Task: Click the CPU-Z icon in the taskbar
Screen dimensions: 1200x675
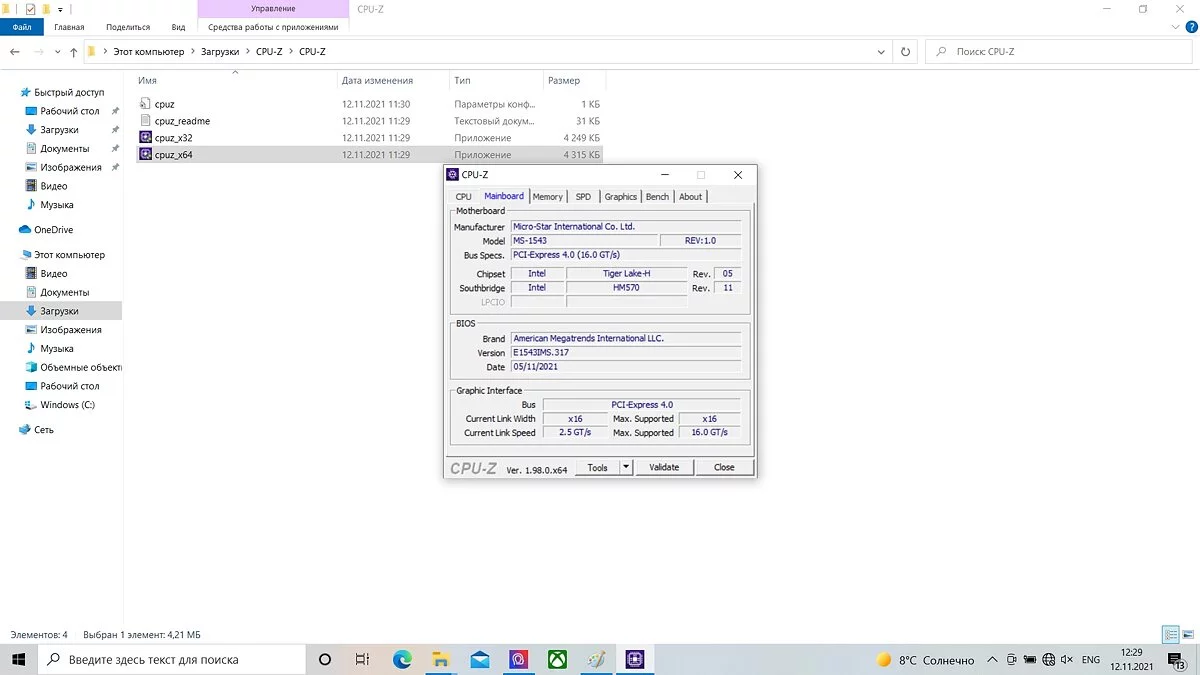Action: (634, 660)
